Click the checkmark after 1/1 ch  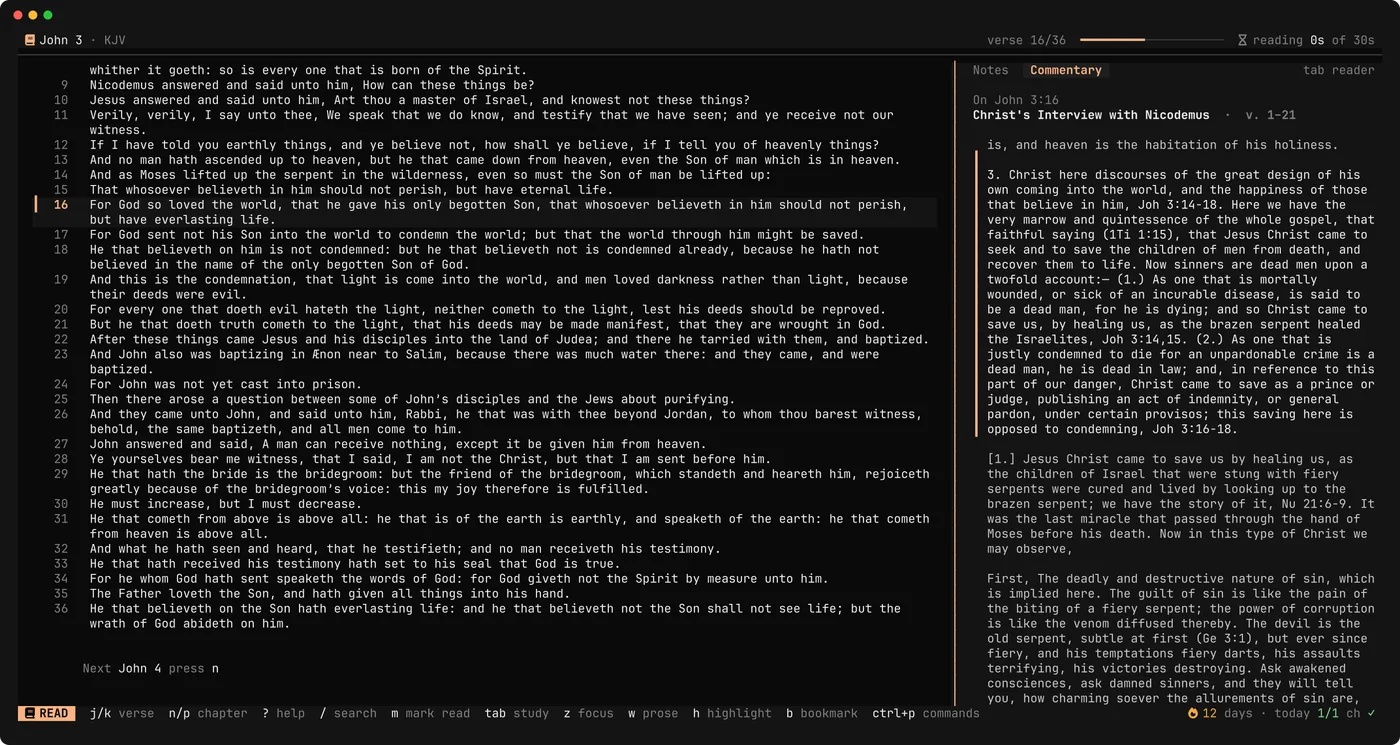point(1372,713)
